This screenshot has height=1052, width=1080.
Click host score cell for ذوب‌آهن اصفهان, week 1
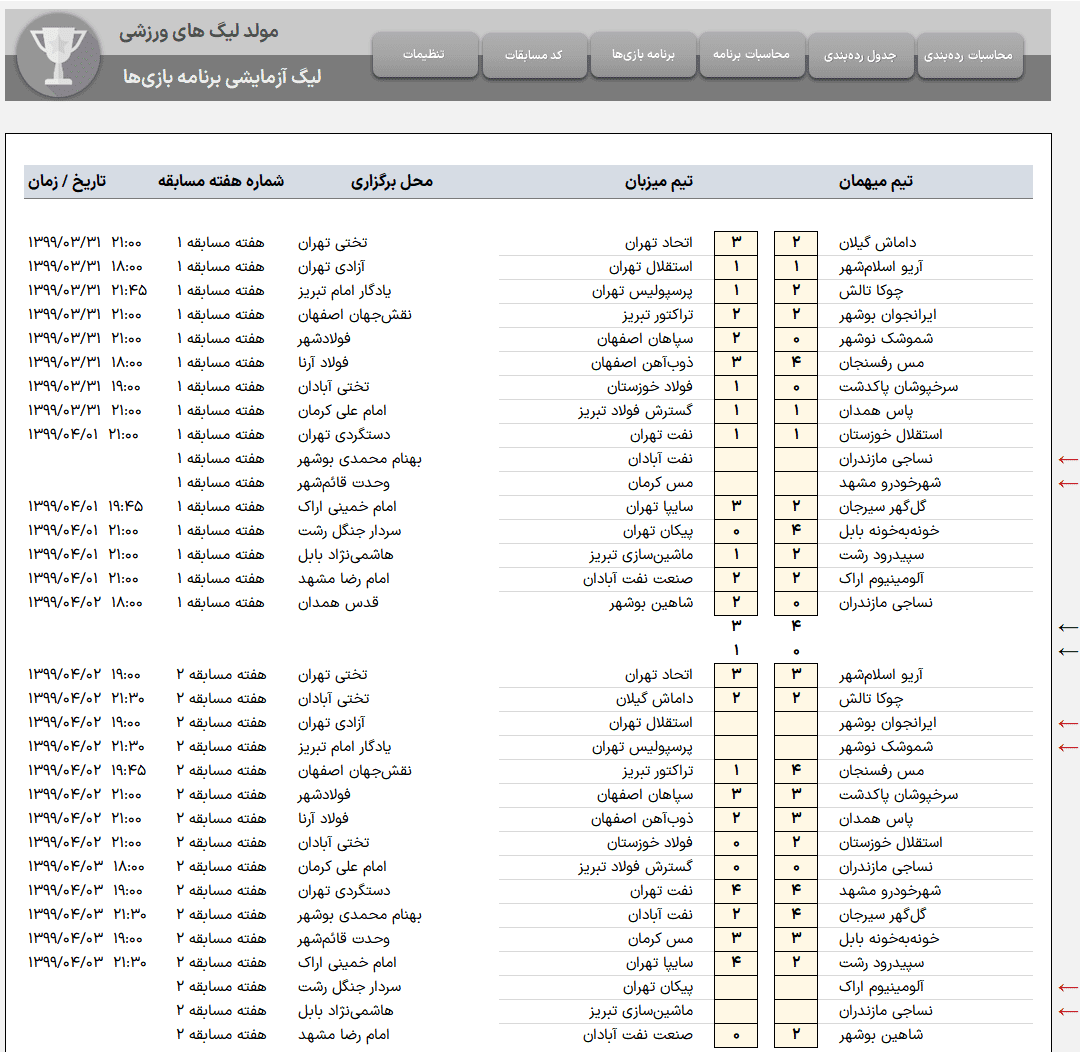tap(736, 362)
